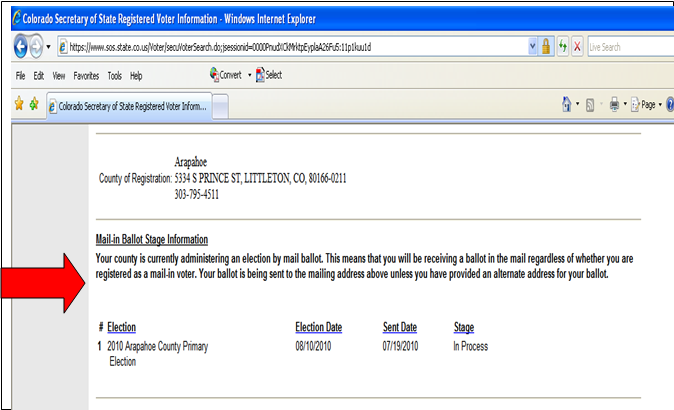
Task: Expand the address bar history dropdown
Action: pos(533,46)
